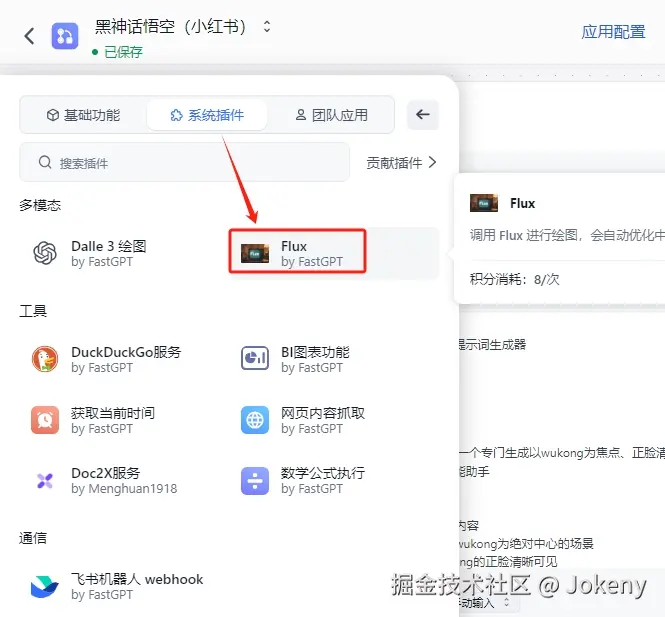Image resolution: width=665 pixels, height=617 pixels.
Task: Collapse the plugin panel with arrow button
Action: pyautogui.click(x=423, y=114)
